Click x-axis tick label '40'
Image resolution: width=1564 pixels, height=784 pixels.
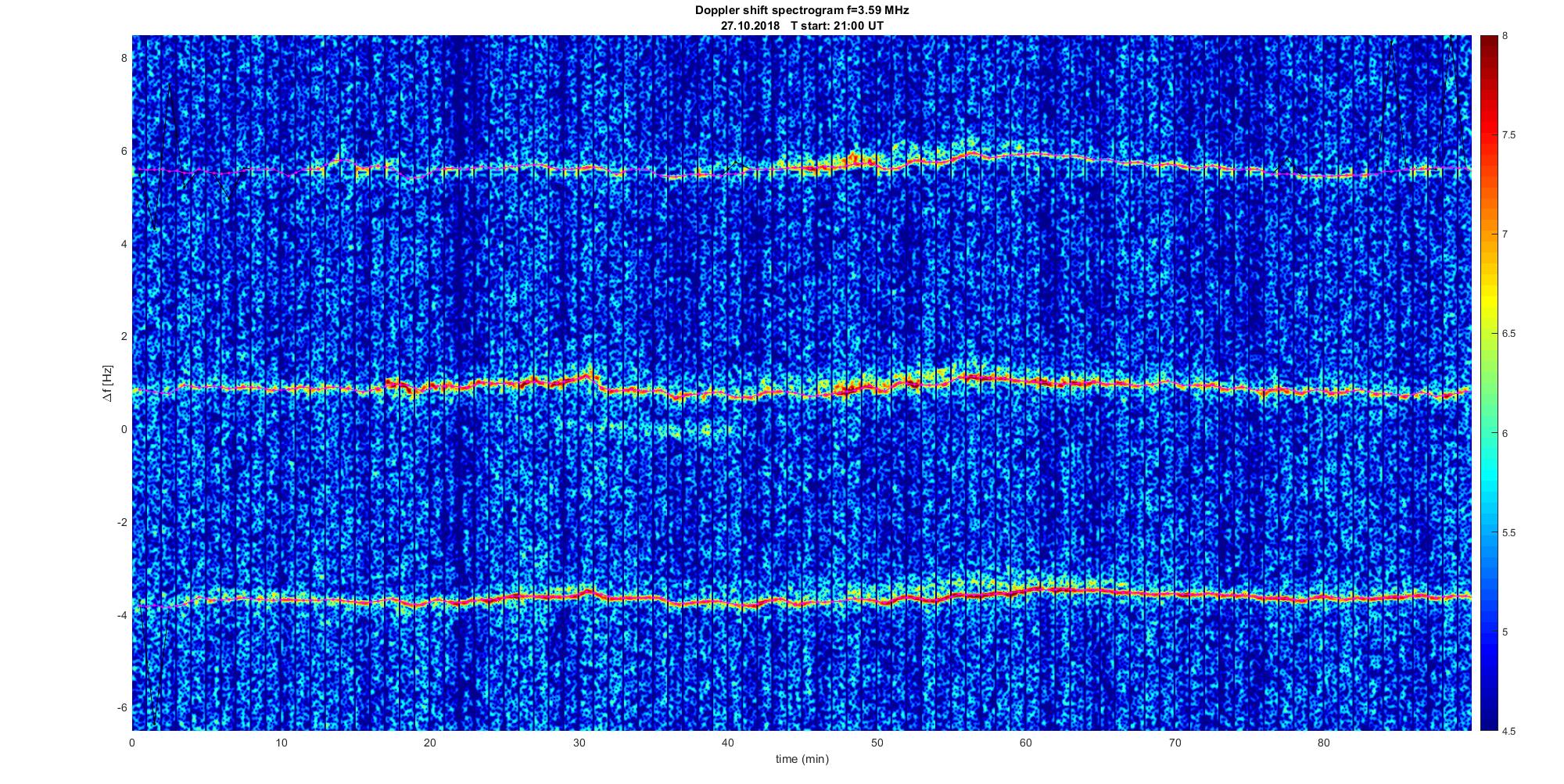pos(728,743)
